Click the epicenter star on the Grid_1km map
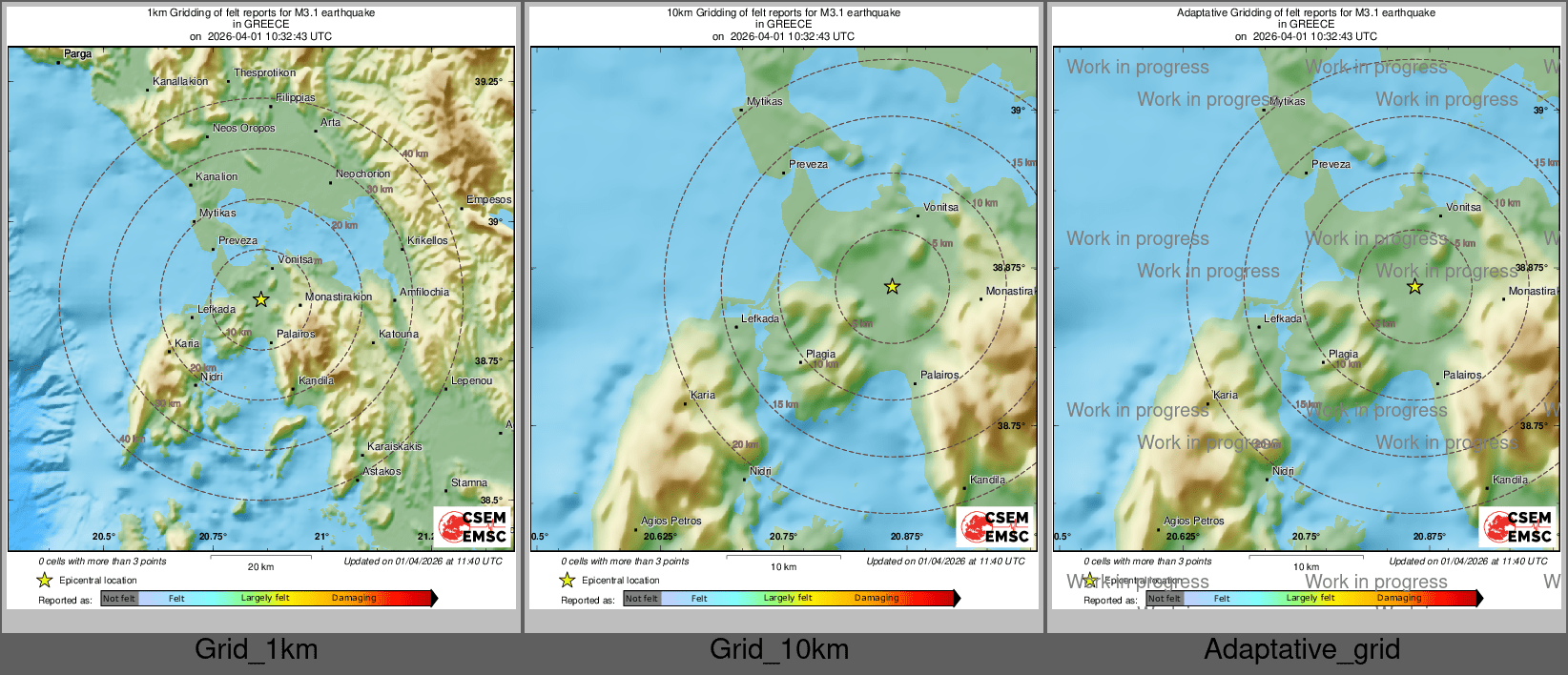Image resolution: width=1568 pixels, height=675 pixels. (x=260, y=299)
